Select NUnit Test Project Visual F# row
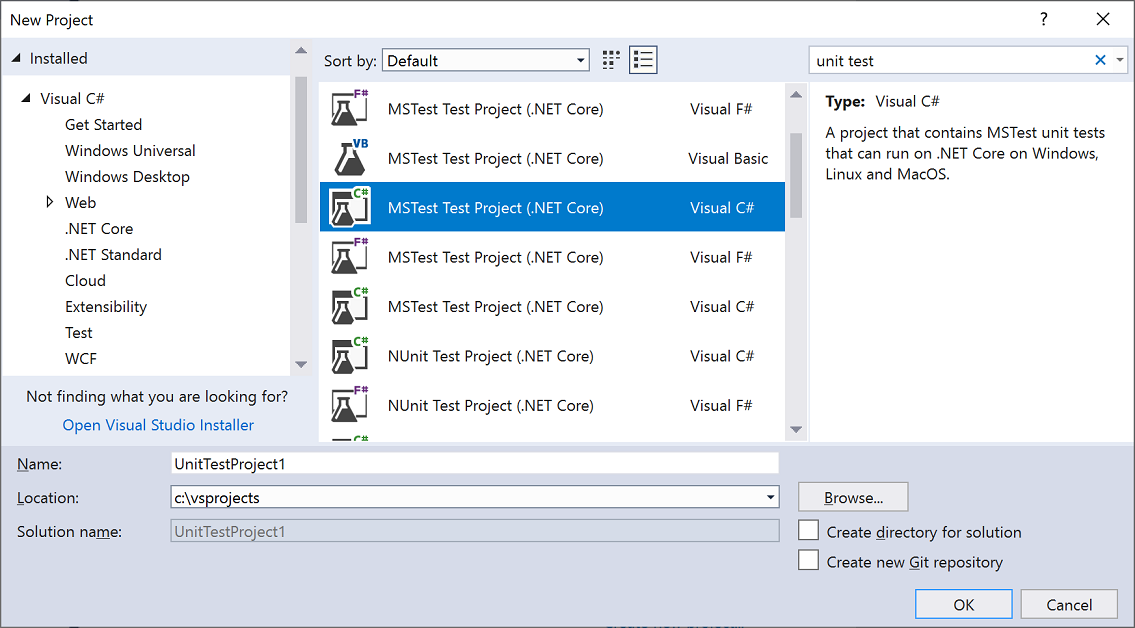1135x628 pixels. [552, 404]
